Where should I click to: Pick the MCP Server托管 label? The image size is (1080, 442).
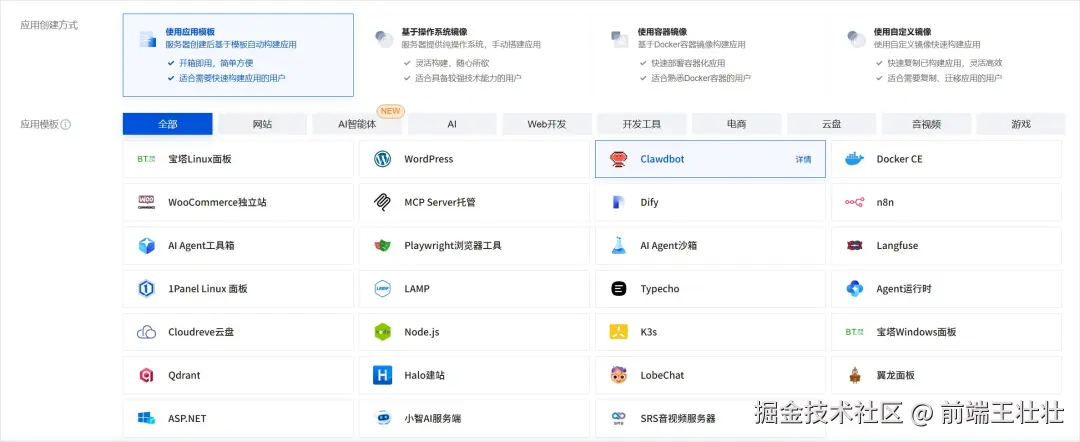(x=439, y=202)
